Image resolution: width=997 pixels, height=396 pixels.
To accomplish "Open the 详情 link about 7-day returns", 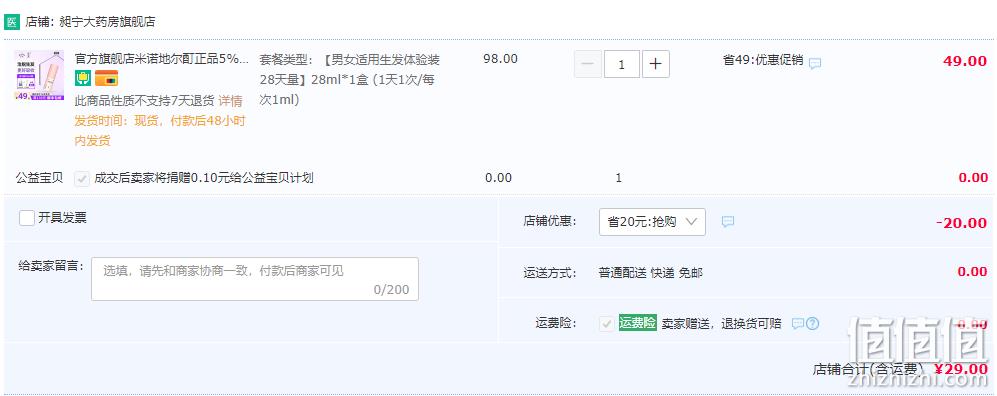I will 230,100.
